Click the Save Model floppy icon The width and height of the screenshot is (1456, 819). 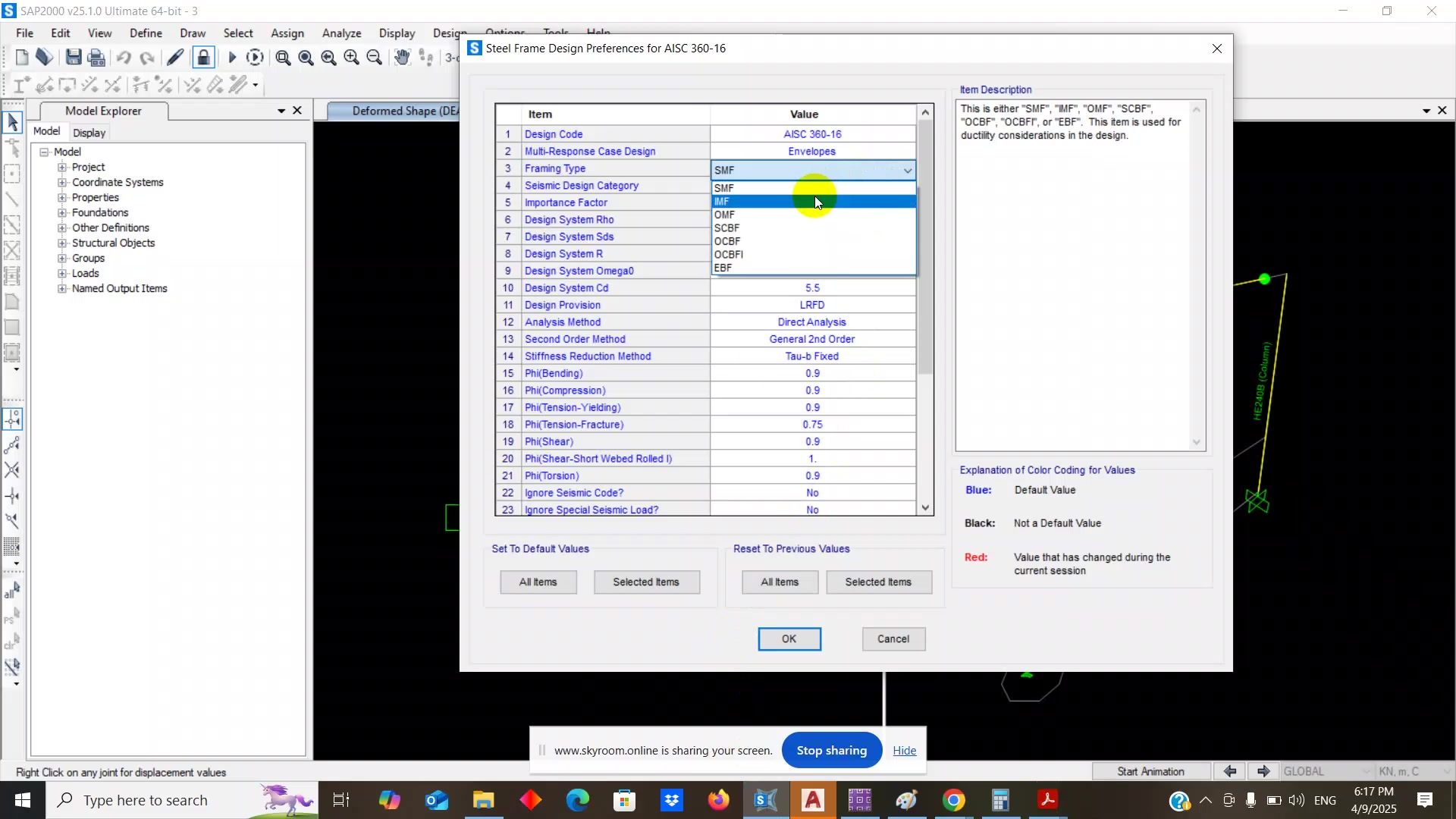(x=74, y=58)
